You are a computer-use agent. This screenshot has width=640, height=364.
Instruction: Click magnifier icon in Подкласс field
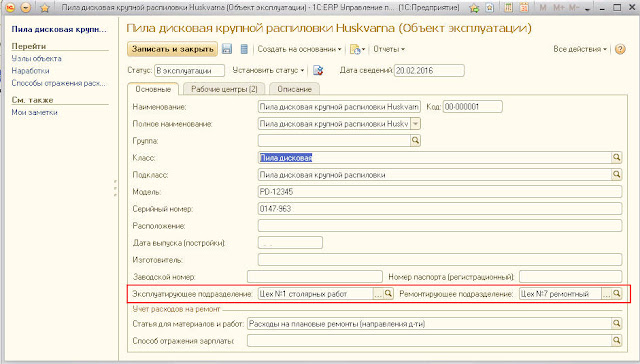coord(616,175)
